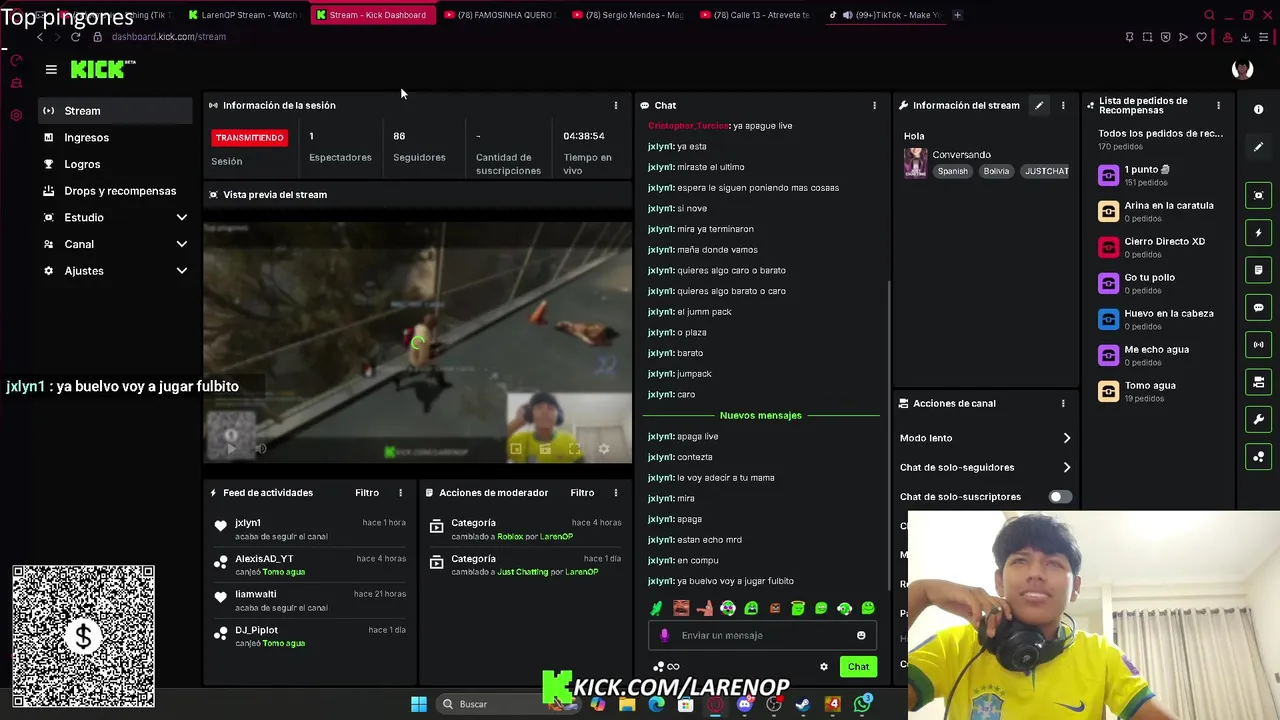Open Información del stream three-dot menu
The width and height of the screenshot is (1280, 720).
click(x=1063, y=105)
